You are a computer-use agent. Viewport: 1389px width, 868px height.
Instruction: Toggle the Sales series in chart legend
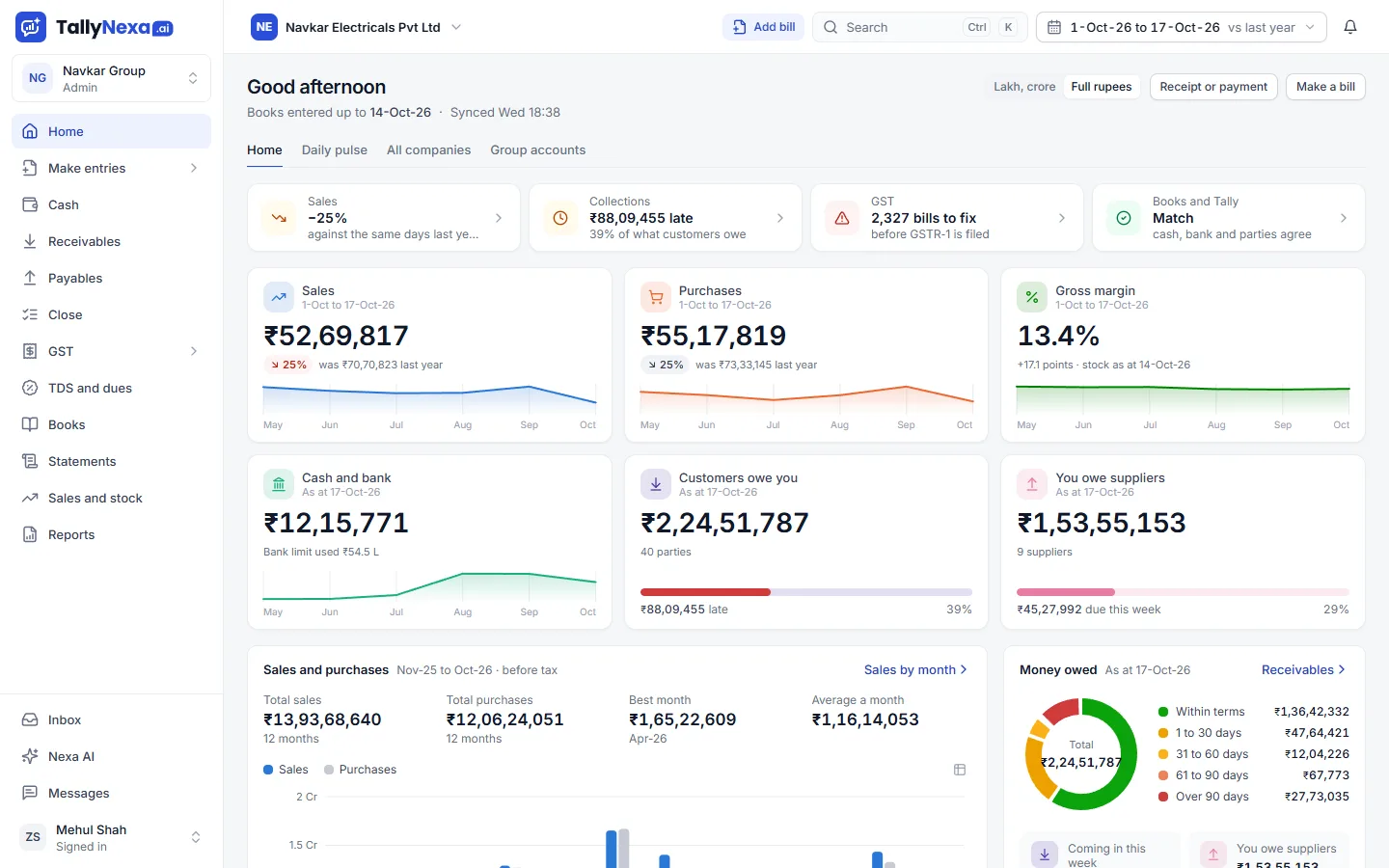coord(286,770)
